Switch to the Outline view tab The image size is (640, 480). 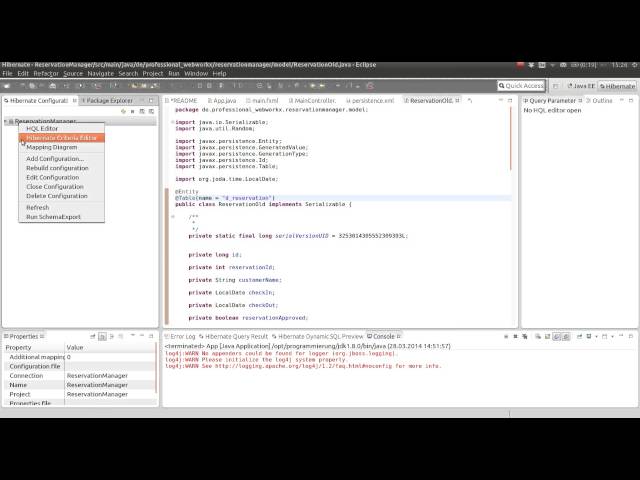point(599,100)
